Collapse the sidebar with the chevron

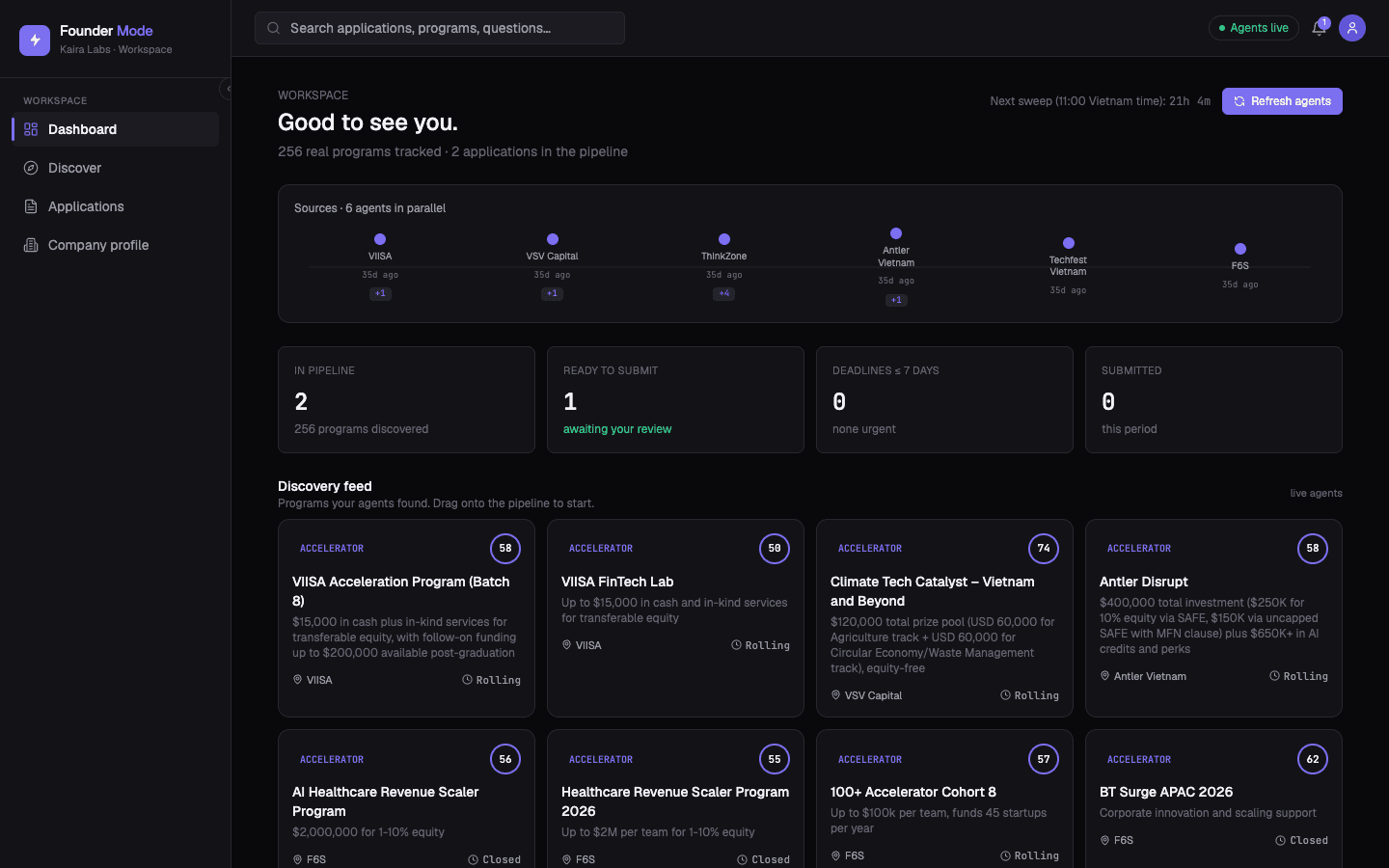228,89
